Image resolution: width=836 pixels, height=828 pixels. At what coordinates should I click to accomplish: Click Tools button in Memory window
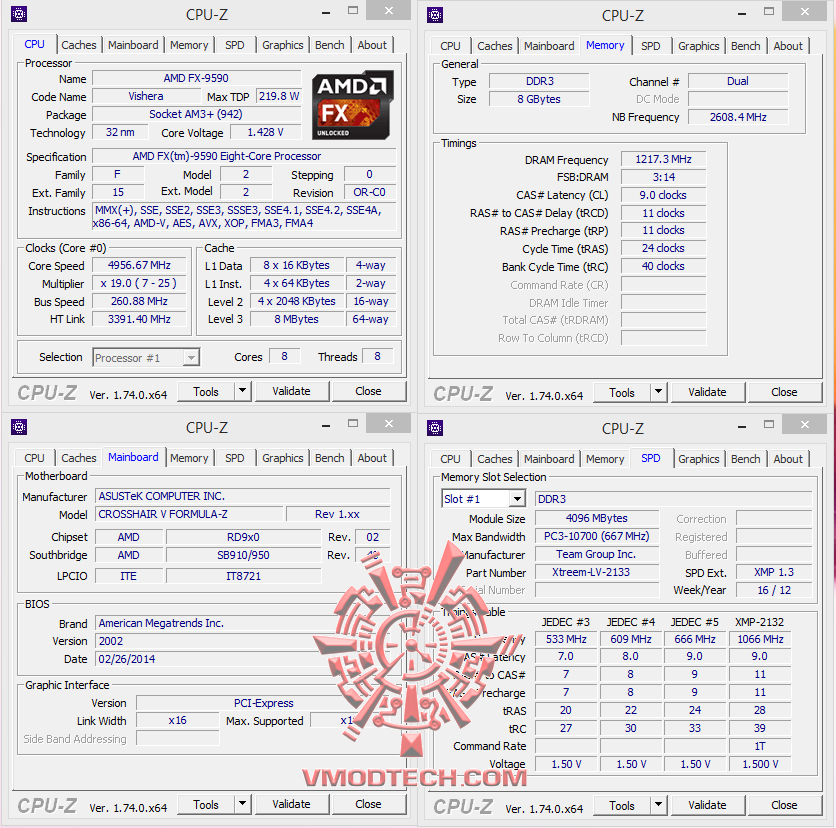622,392
